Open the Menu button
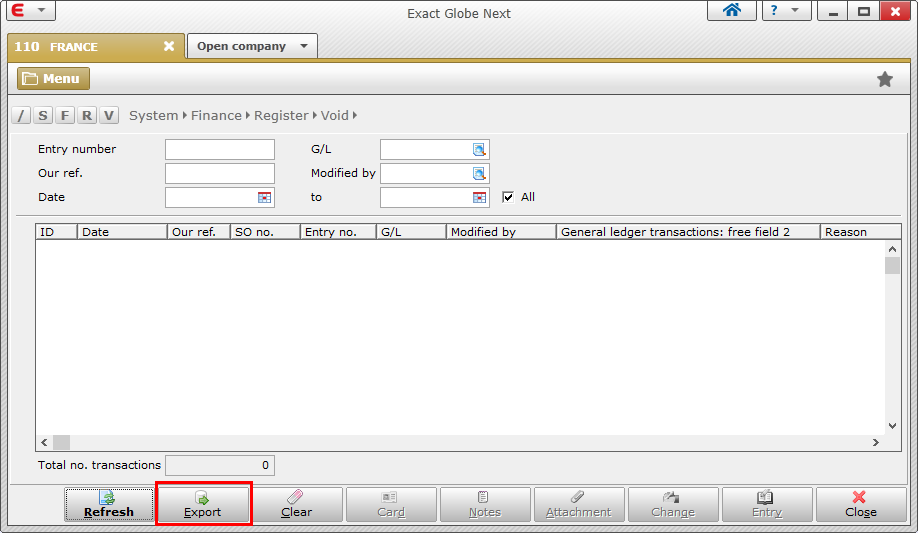Viewport: 918px width, 533px height. pyautogui.click(x=53, y=78)
